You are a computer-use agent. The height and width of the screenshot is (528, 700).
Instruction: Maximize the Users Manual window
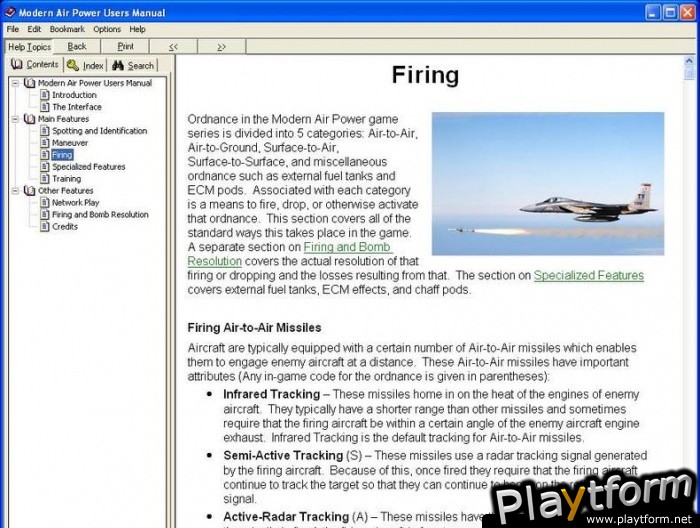[670, 12]
